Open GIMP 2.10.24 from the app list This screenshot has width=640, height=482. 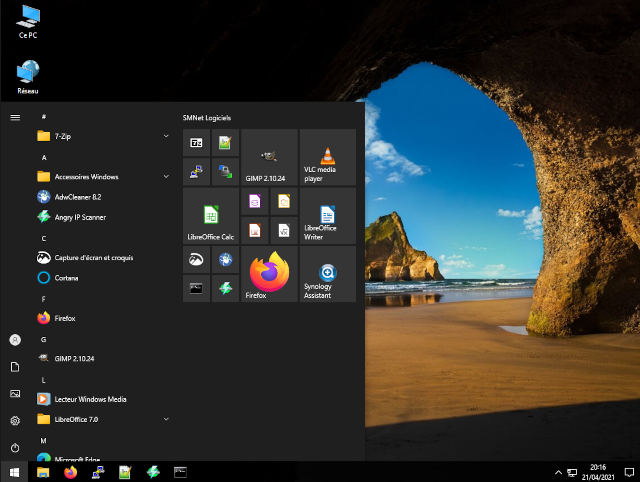102,358
